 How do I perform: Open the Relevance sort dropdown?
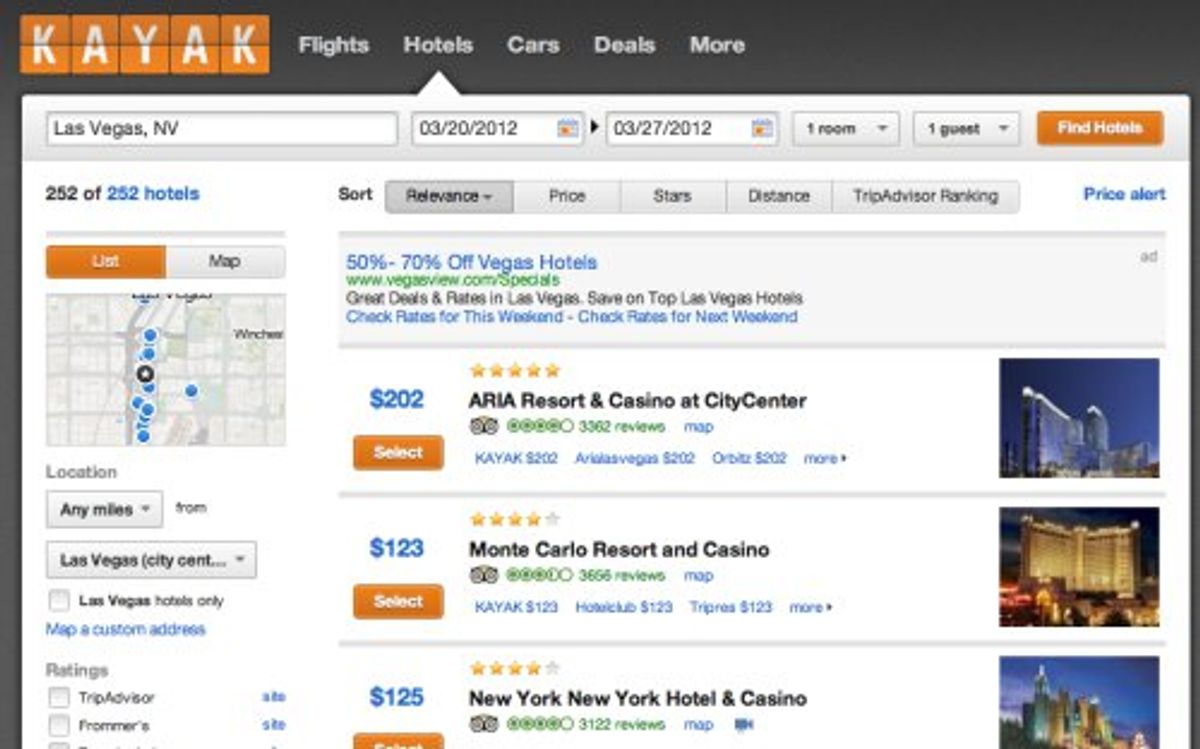pos(448,196)
